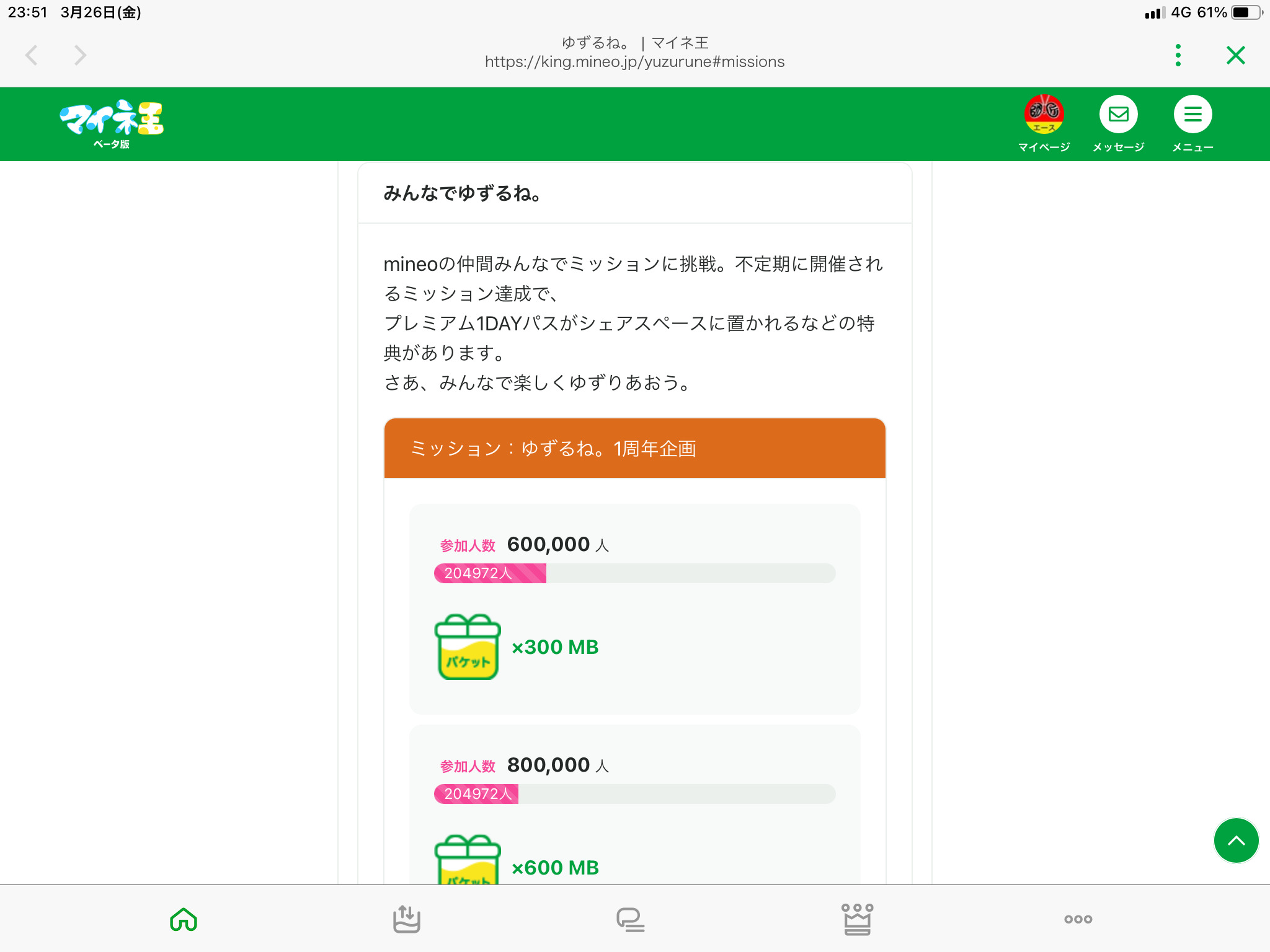Tap the ×600 MB reward label
This screenshot has width=1270, height=952.
click(x=555, y=868)
